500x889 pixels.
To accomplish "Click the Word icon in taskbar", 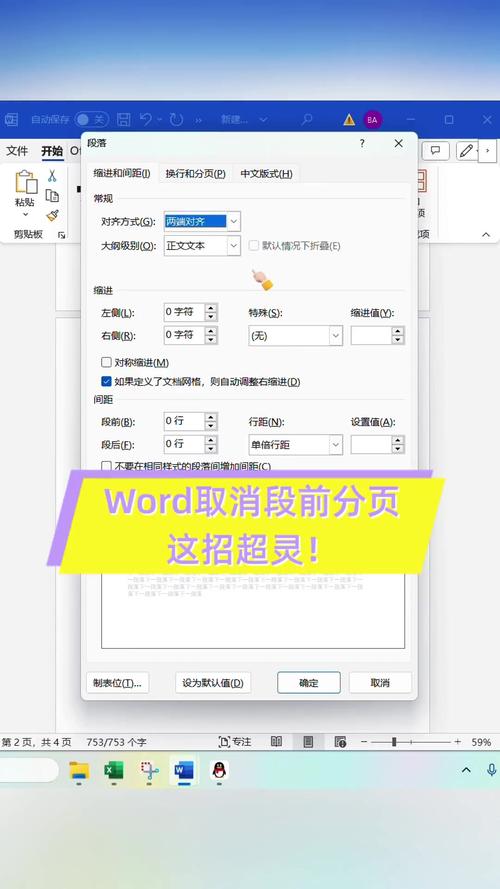I will pyautogui.click(x=184, y=771).
